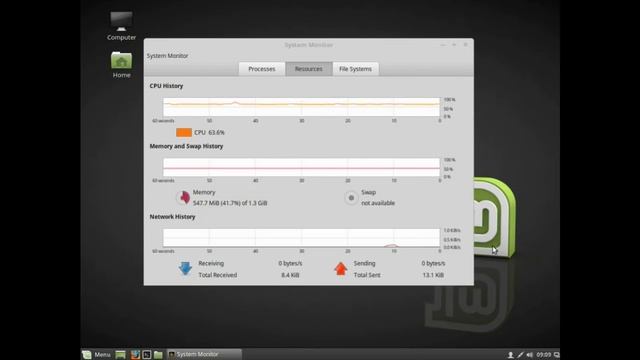The height and width of the screenshot is (360, 640).
Task: Switch to the Processes tab
Action: pos(262,69)
